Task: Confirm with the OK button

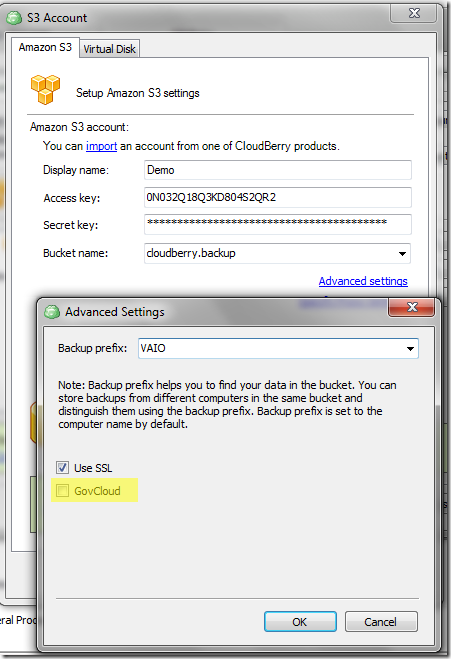Action: (300, 622)
